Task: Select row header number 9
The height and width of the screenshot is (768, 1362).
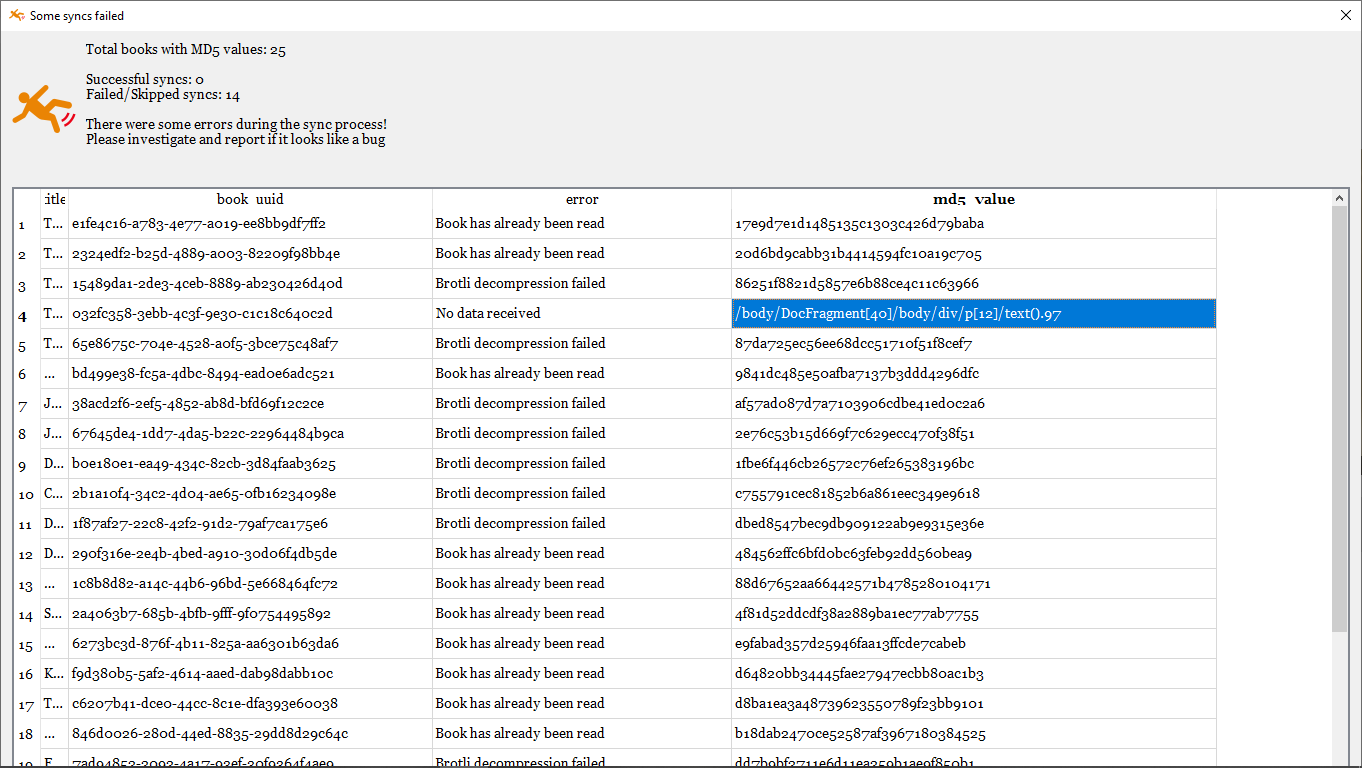Action: (x=27, y=464)
